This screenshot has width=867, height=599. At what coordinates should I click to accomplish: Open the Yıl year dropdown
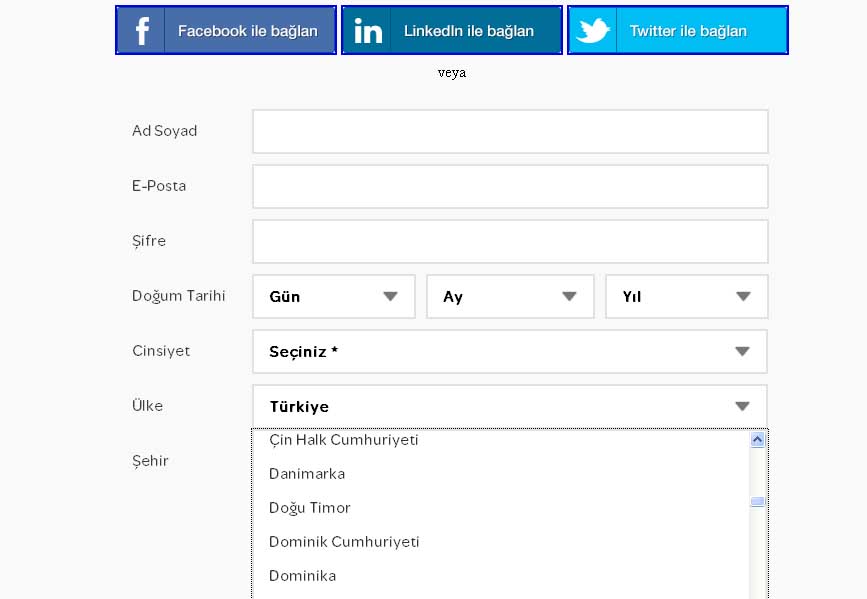click(x=686, y=297)
